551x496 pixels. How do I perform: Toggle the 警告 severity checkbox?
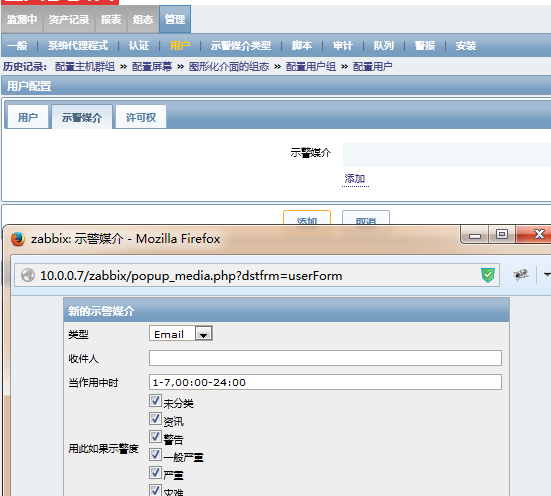pyautogui.click(x=155, y=437)
